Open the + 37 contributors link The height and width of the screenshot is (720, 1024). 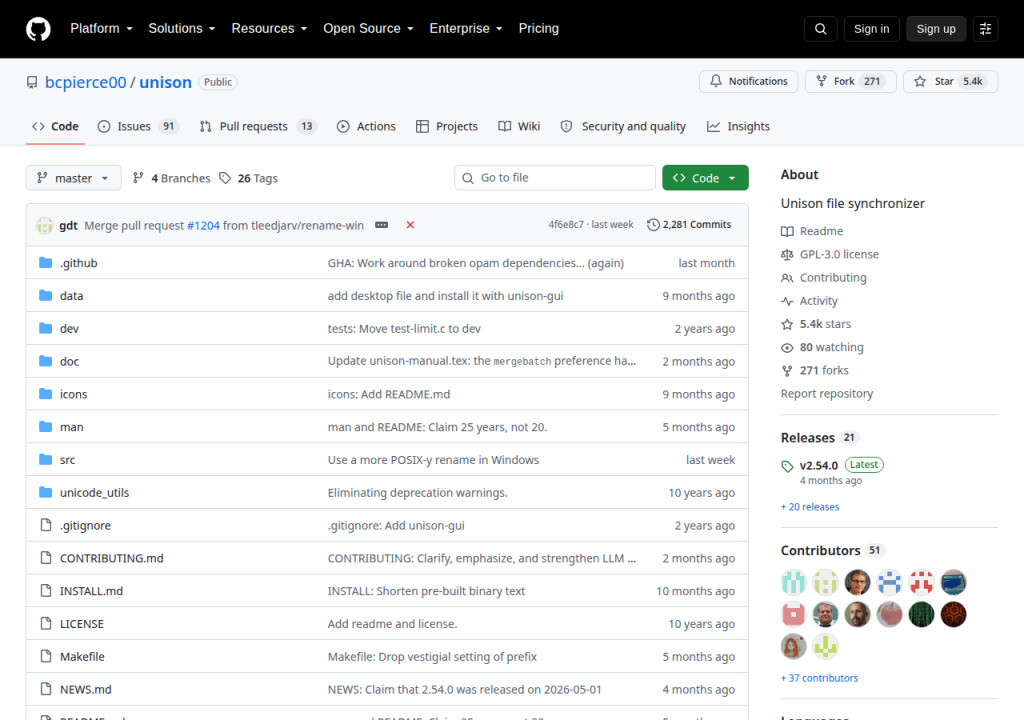tap(819, 678)
